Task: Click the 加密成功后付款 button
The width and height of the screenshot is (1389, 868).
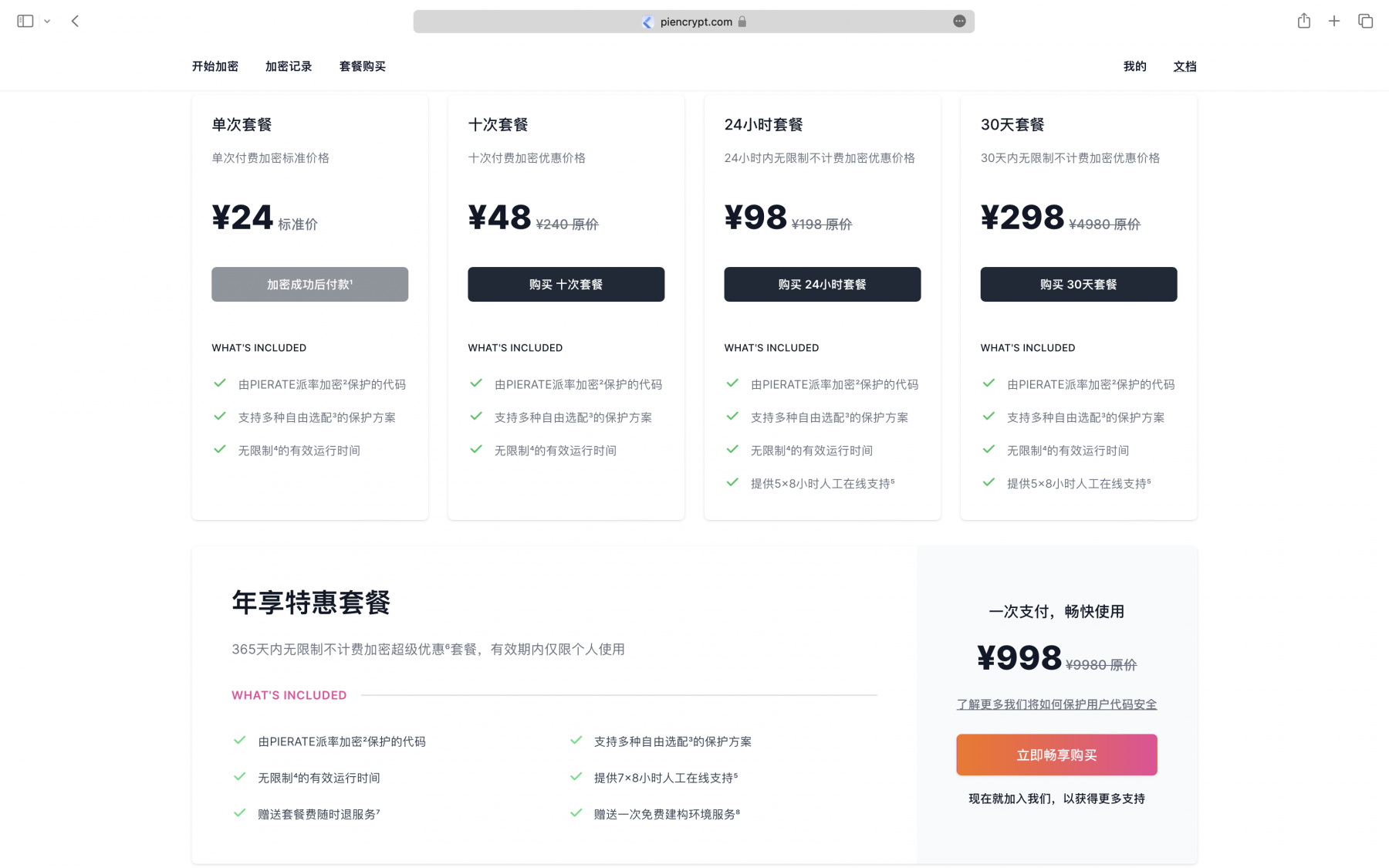Action: [x=310, y=285]
